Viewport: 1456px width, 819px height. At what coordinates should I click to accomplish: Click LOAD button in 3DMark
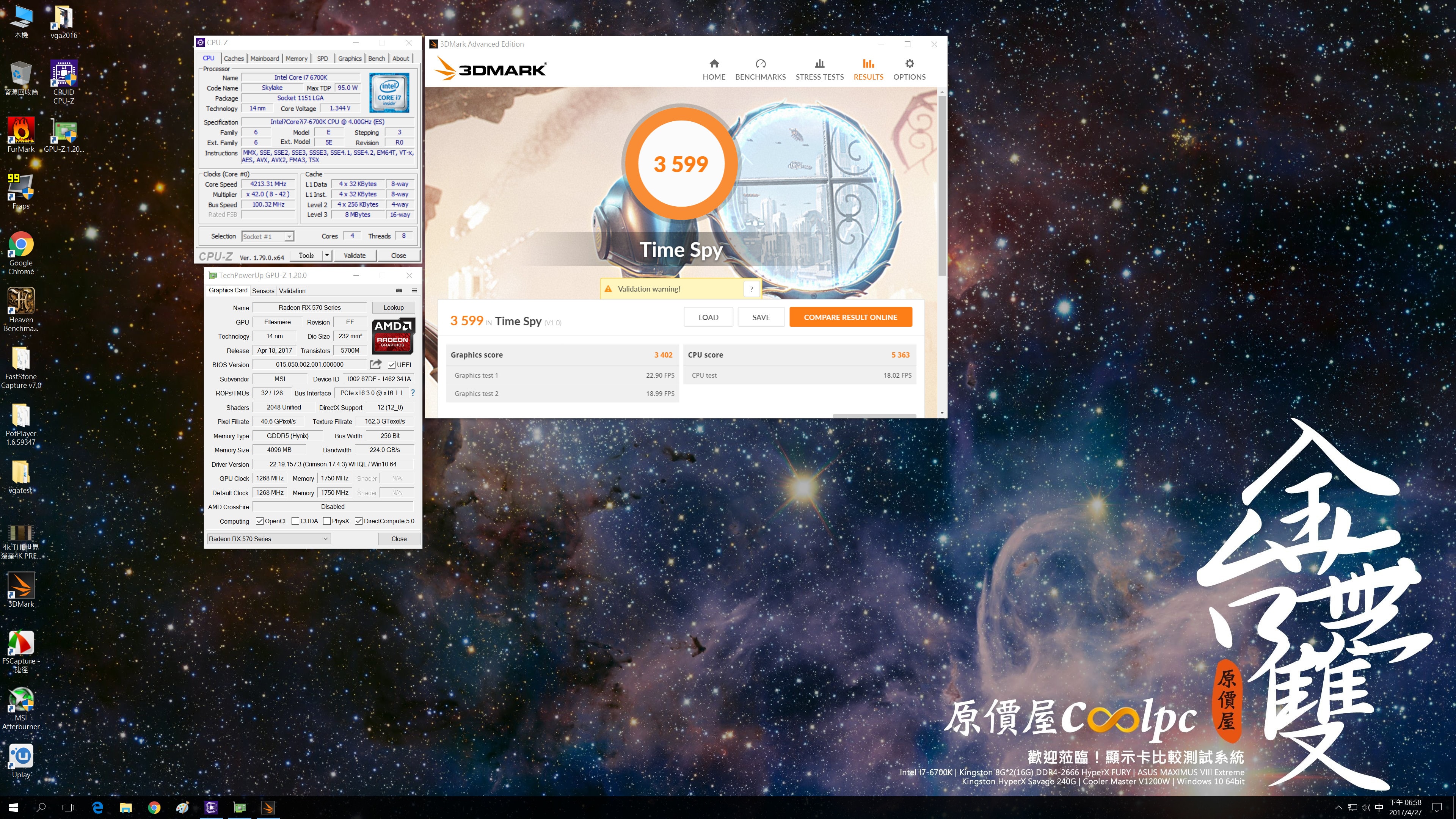tap(708, 317)
